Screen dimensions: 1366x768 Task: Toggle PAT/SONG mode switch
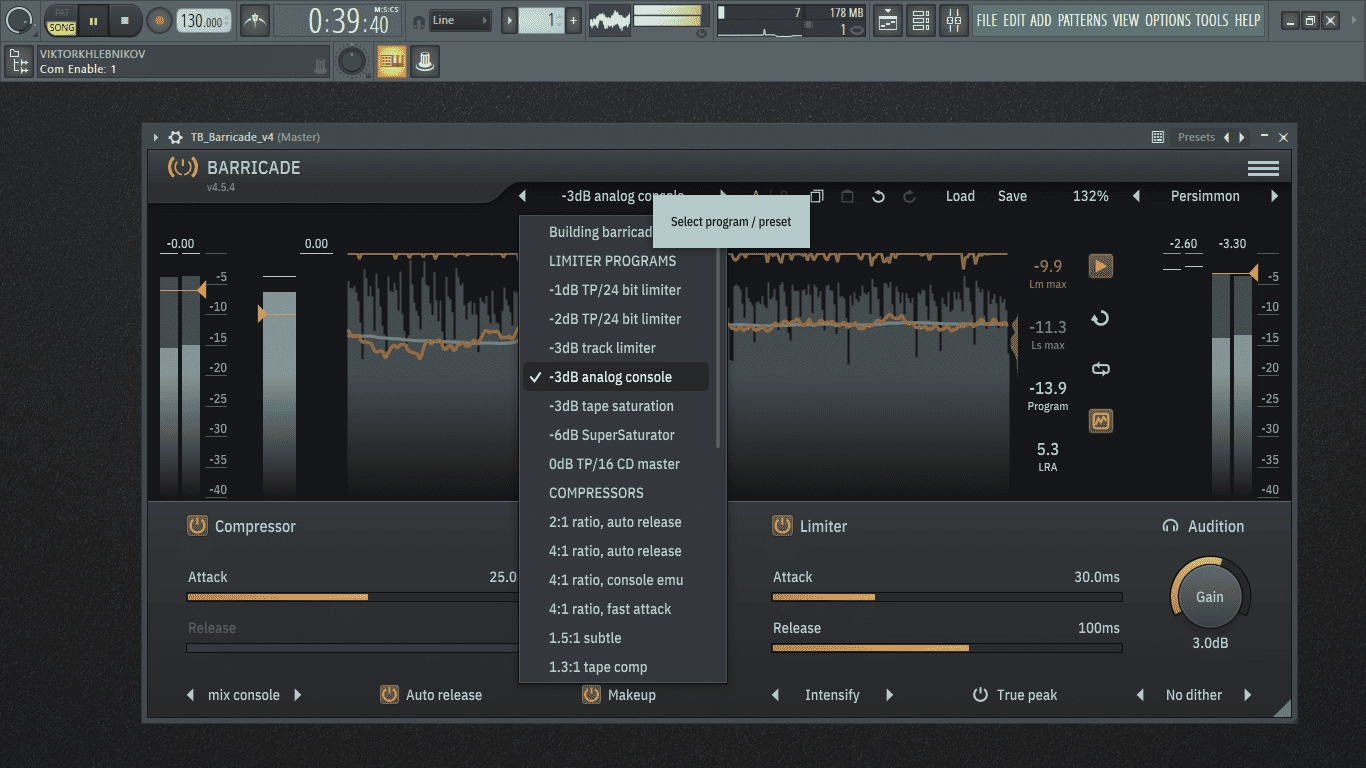click(x=62, y=20)
